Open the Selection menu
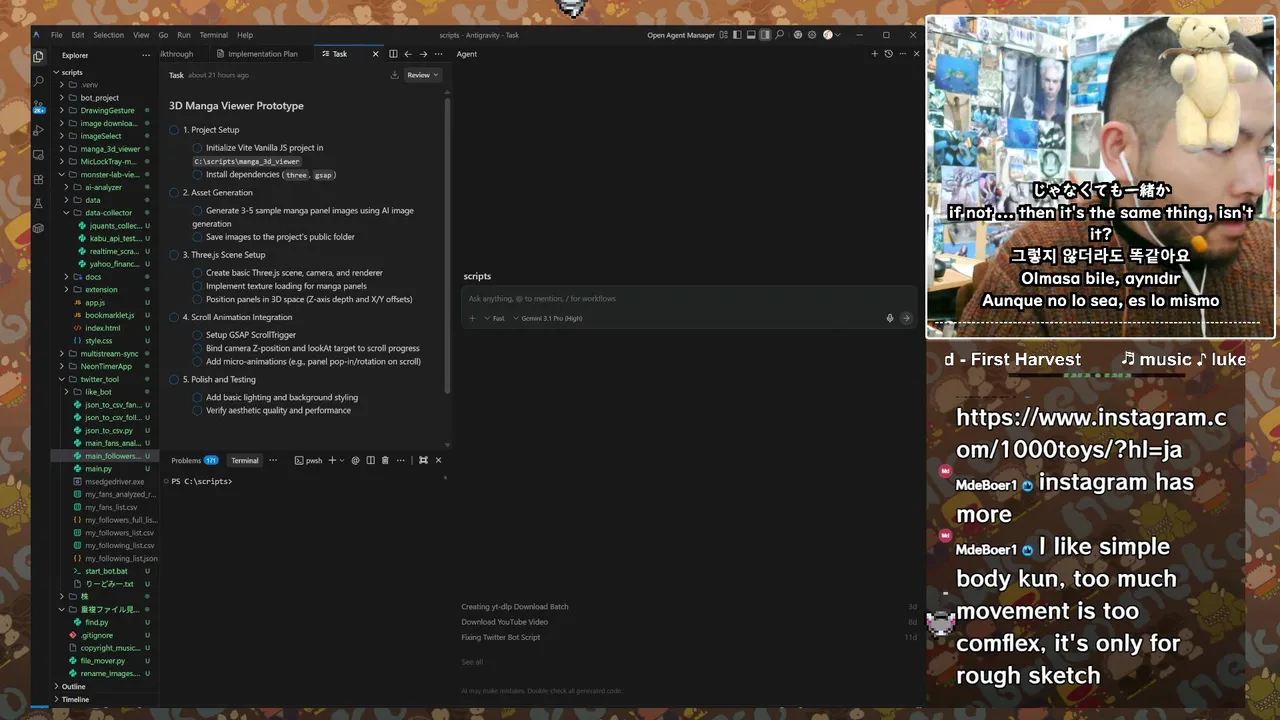 (109, 35)
